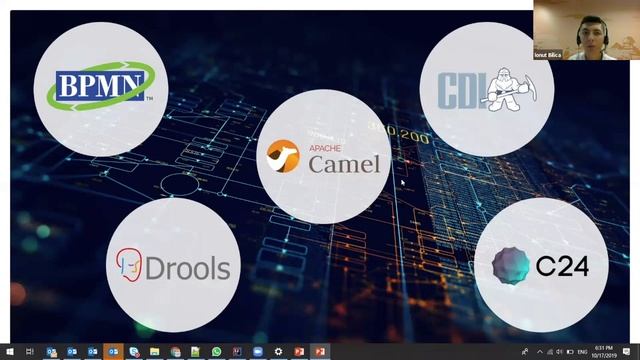640x360 pixels.
Task: Change the ENG input language
Action: click(582, 351)
